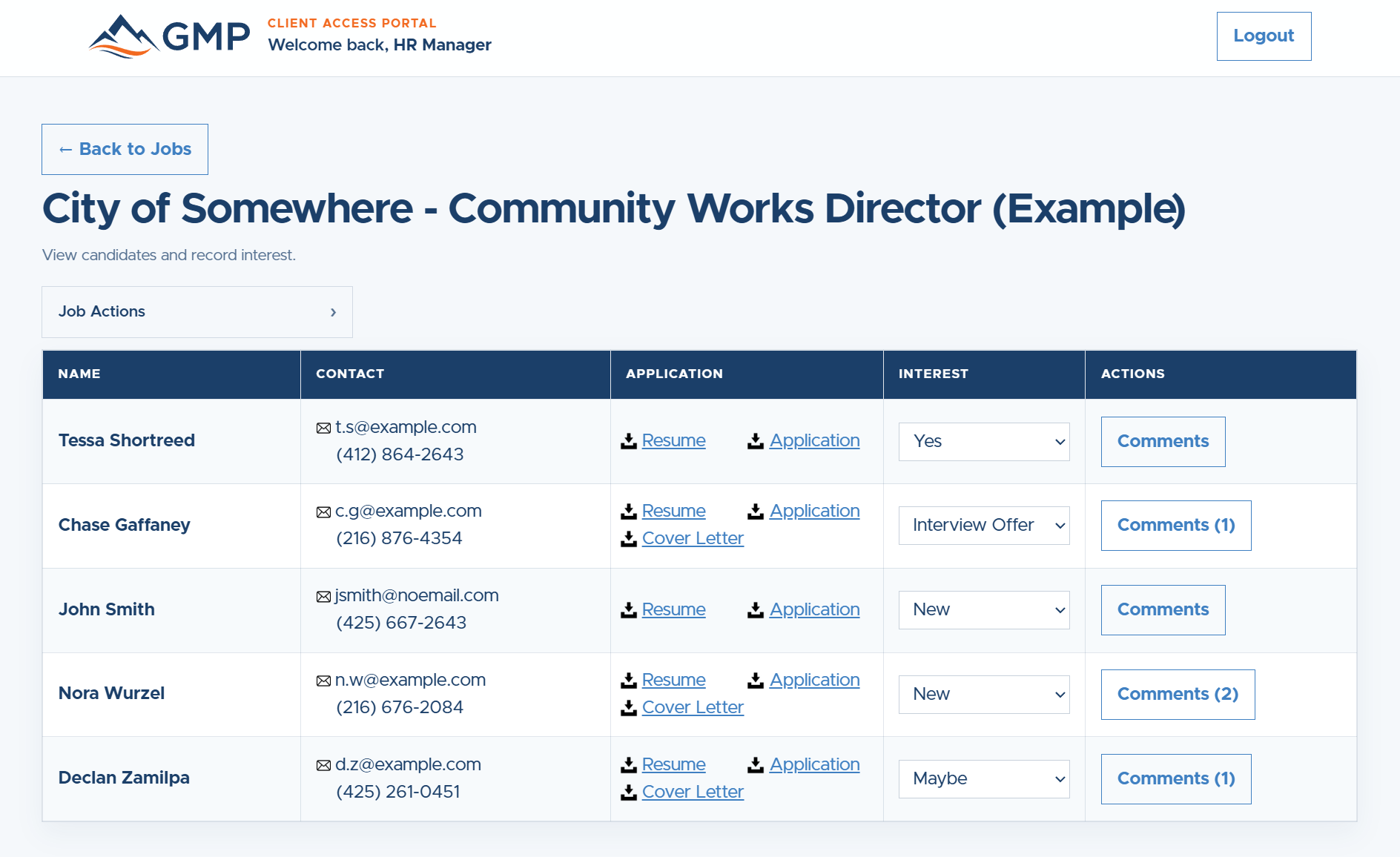Click the name Chase Gaffaney
Viewport: 1400px width, 857px height.
125,526
